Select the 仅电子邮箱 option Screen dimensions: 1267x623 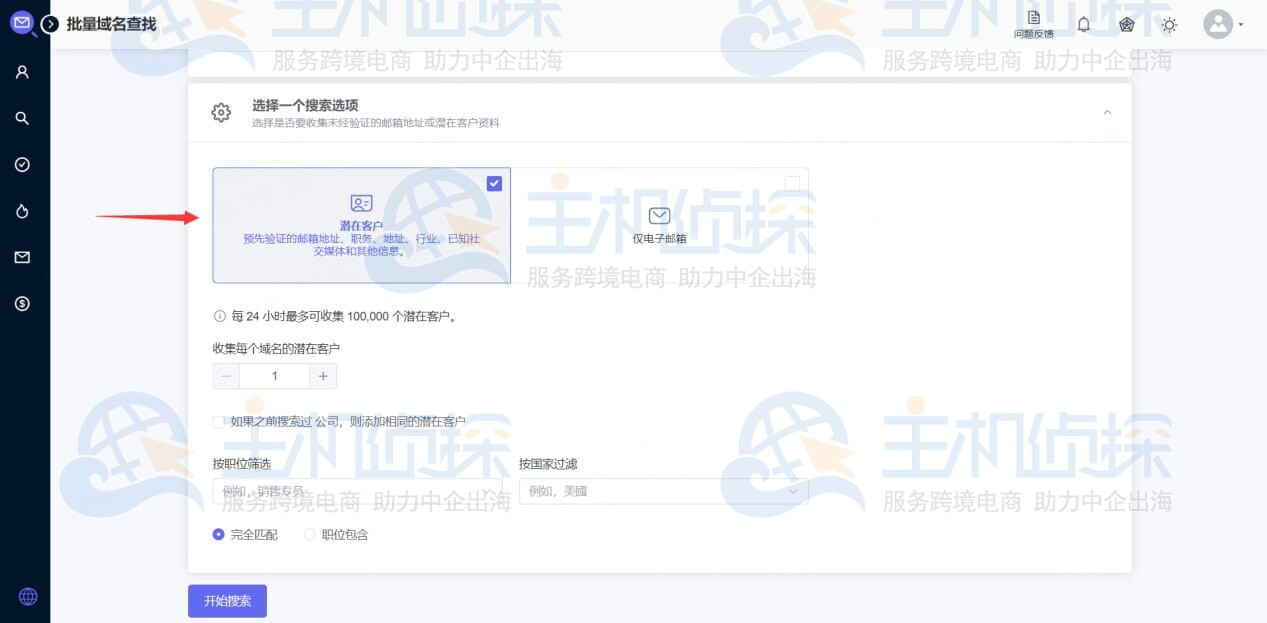pyautogui.click(x=659, y=225)
